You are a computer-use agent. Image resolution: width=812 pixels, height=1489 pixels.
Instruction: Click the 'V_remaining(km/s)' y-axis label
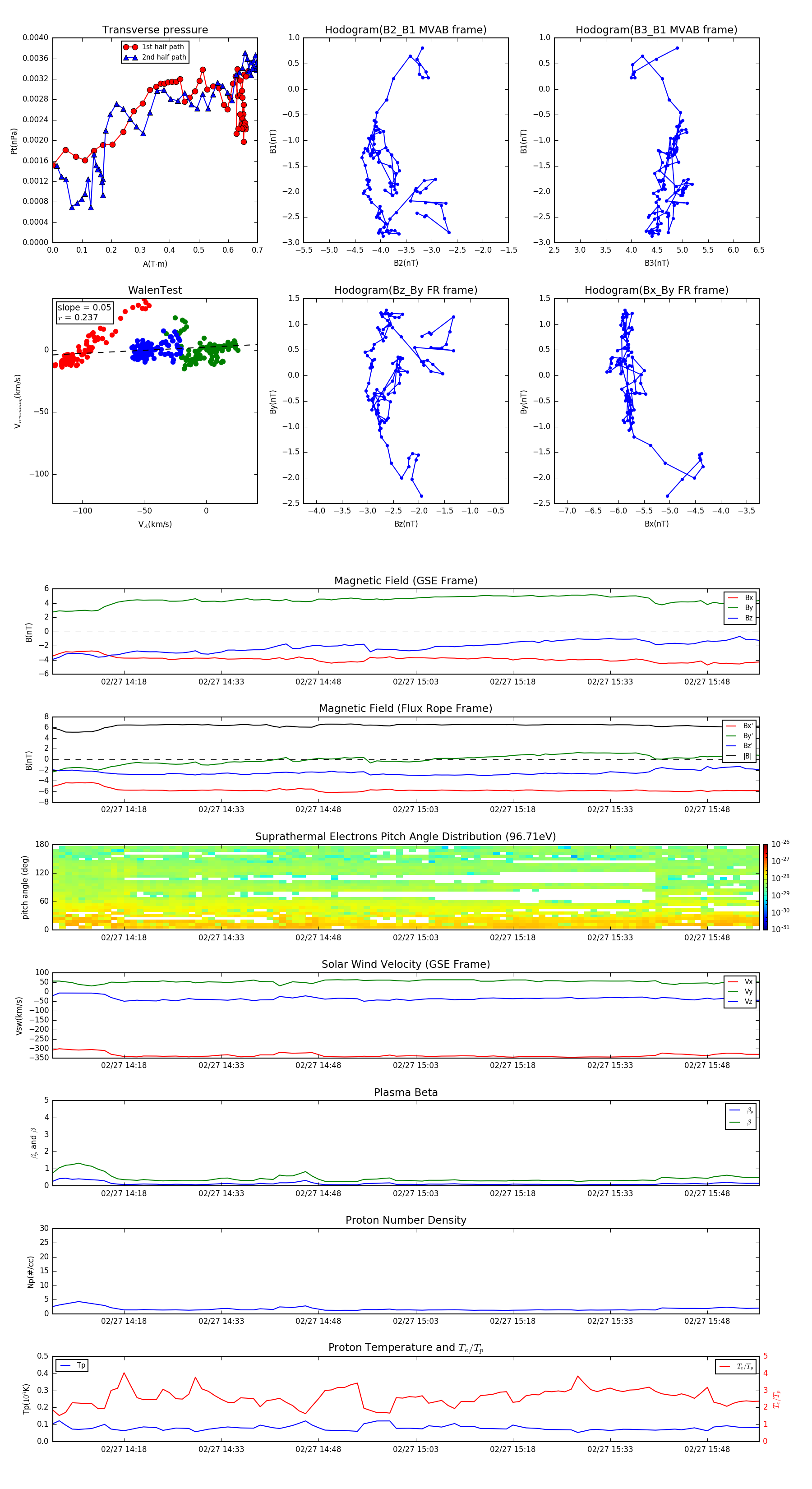click(x=18, y=401)
